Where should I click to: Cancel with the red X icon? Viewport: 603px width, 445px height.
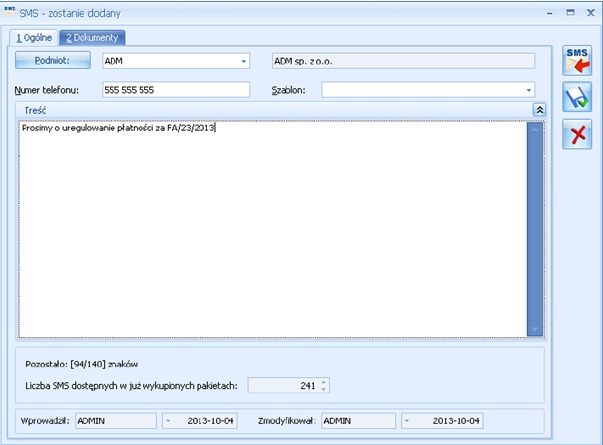click(577, 134)
